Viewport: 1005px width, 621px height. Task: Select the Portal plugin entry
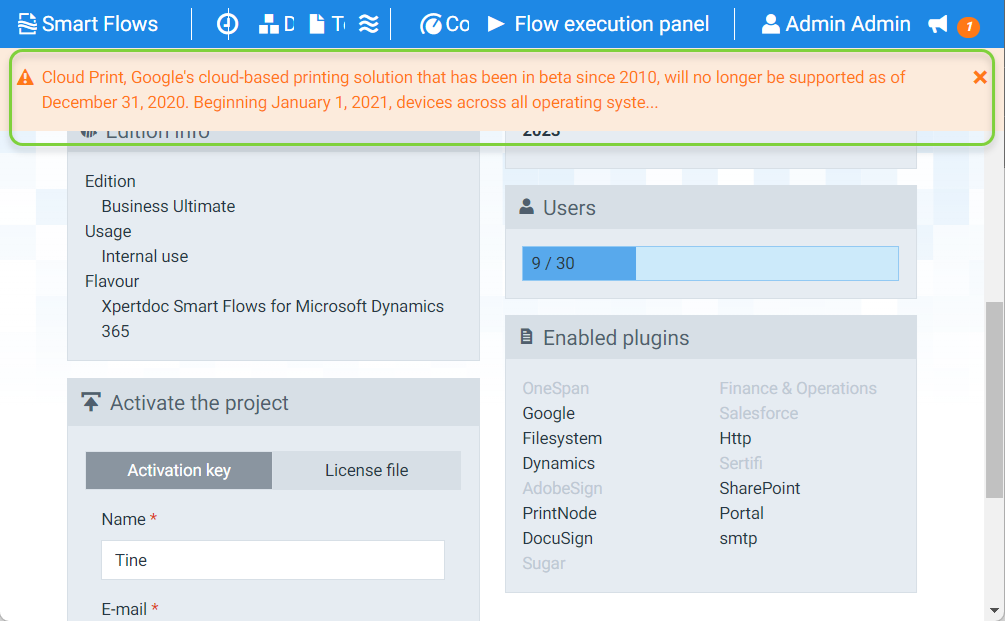point(742,513)
